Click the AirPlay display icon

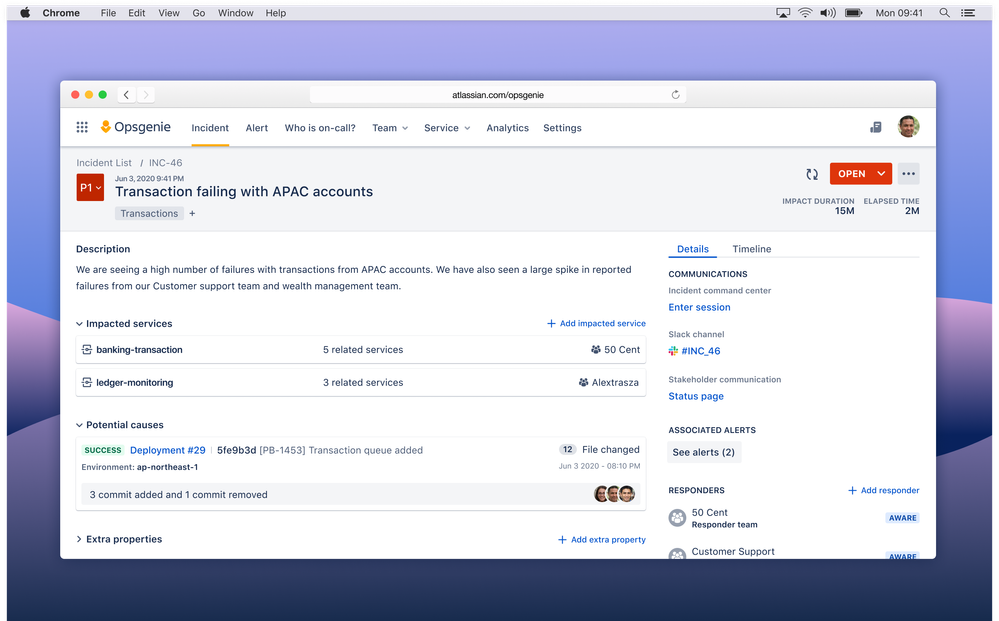[783, 13]
